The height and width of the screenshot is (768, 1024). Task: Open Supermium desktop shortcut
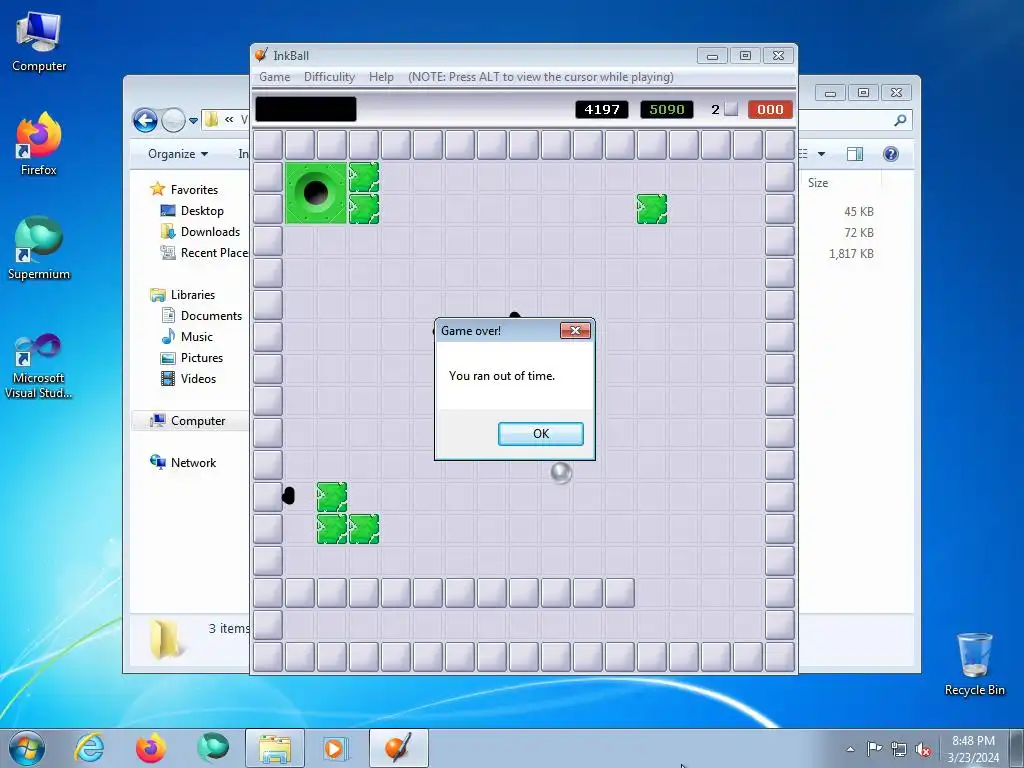point(39,248)
